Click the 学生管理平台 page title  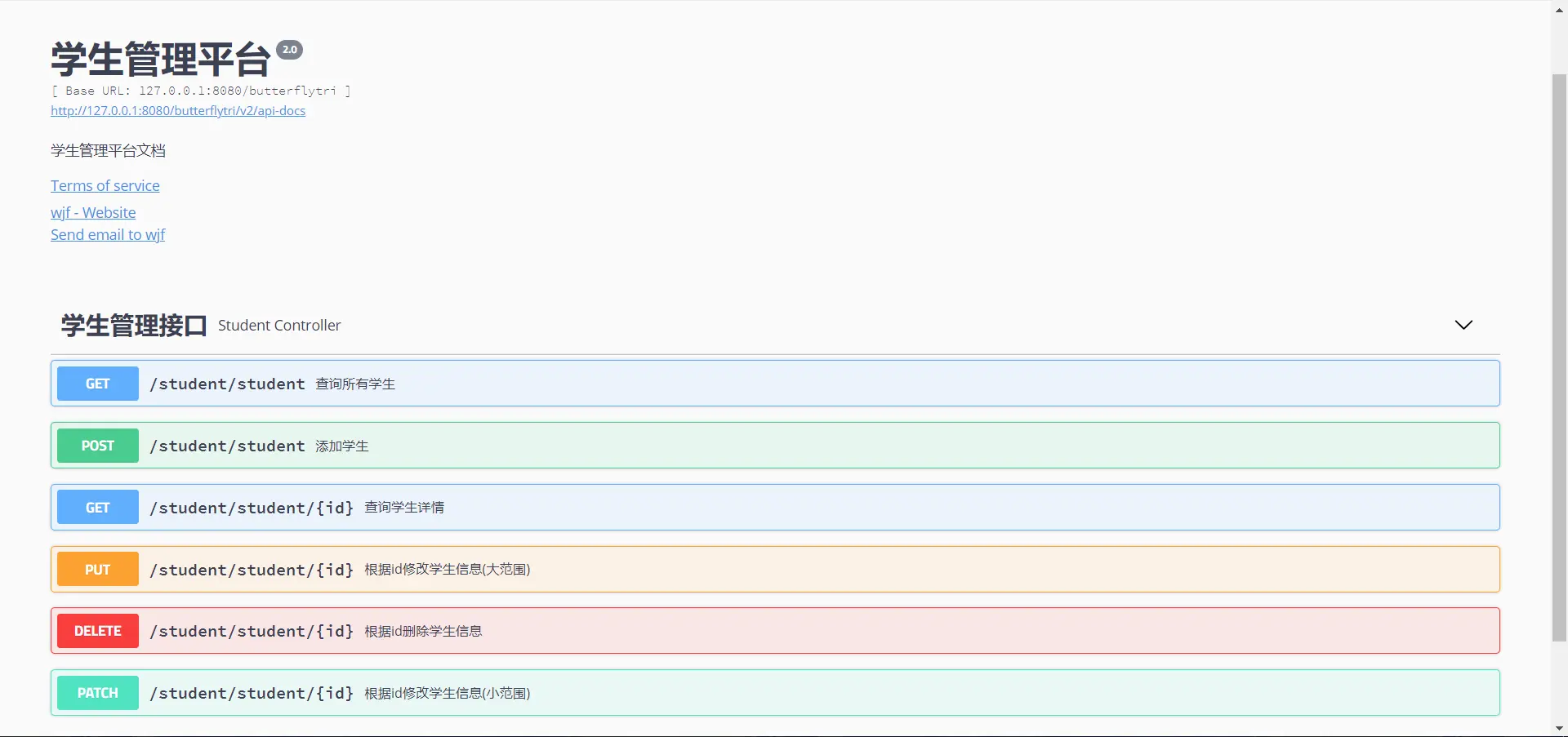[161, 60]
